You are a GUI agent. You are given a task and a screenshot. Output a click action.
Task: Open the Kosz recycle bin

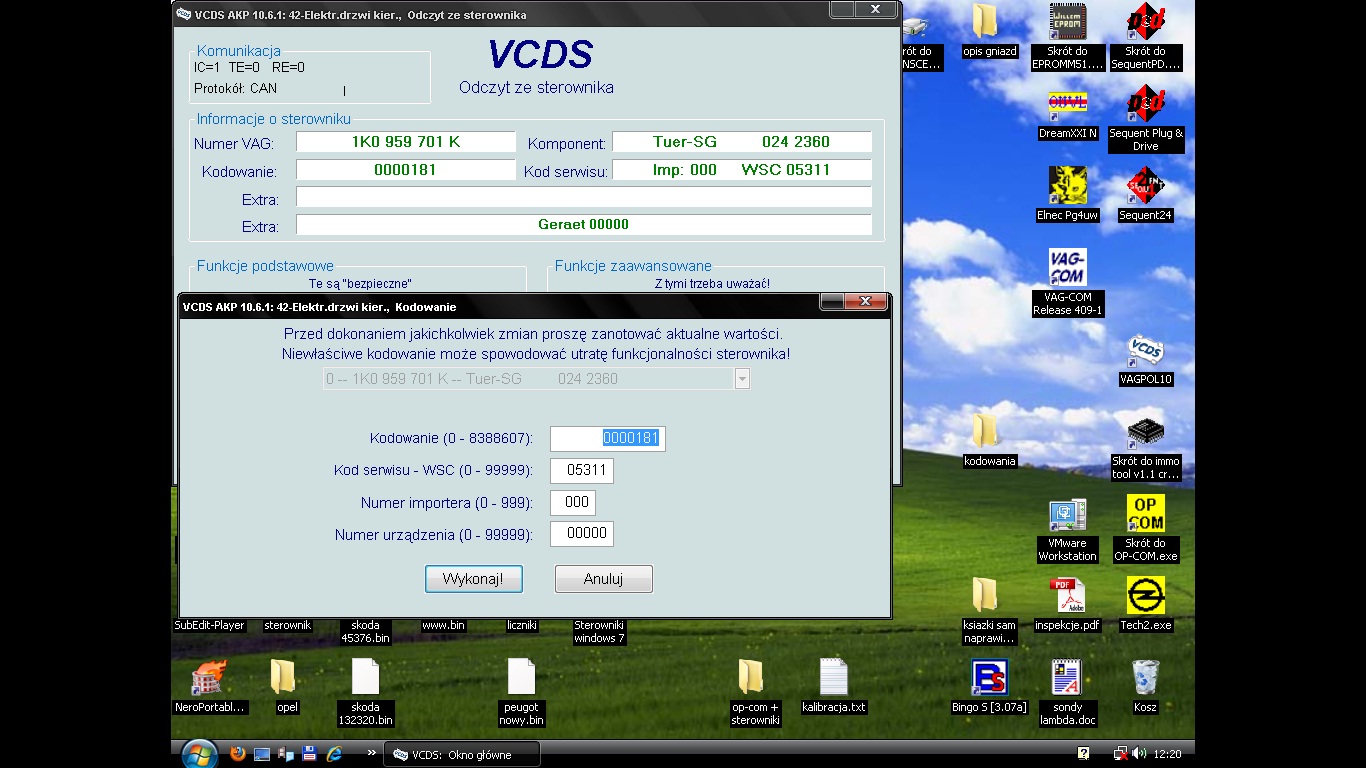[x=1145, y=687]
